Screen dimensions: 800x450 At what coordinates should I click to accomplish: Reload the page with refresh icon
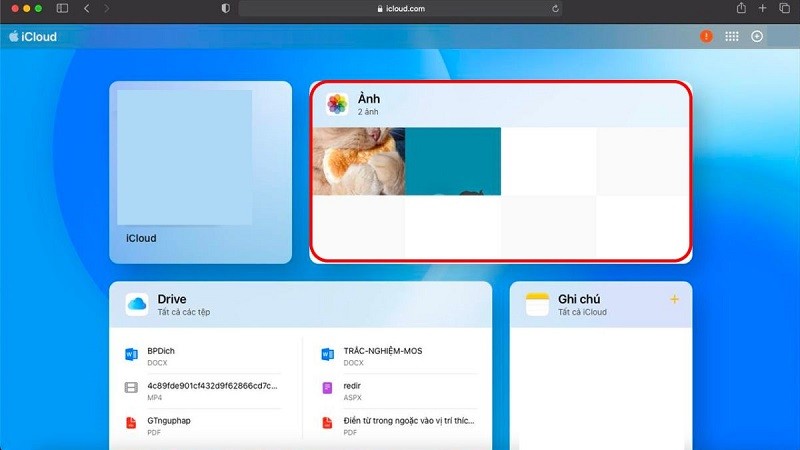click(x=555, y=9)
